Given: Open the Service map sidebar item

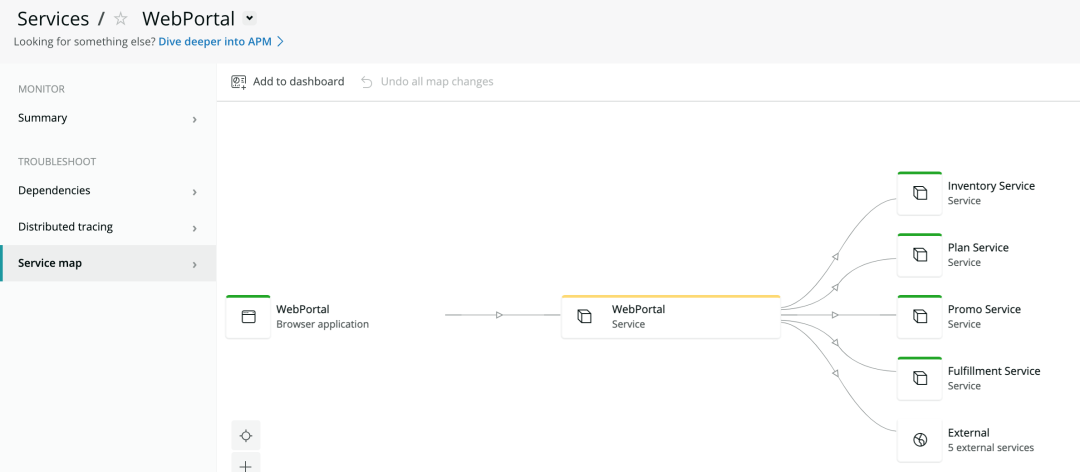Looking at the screenshot, I should click(50, 263).
